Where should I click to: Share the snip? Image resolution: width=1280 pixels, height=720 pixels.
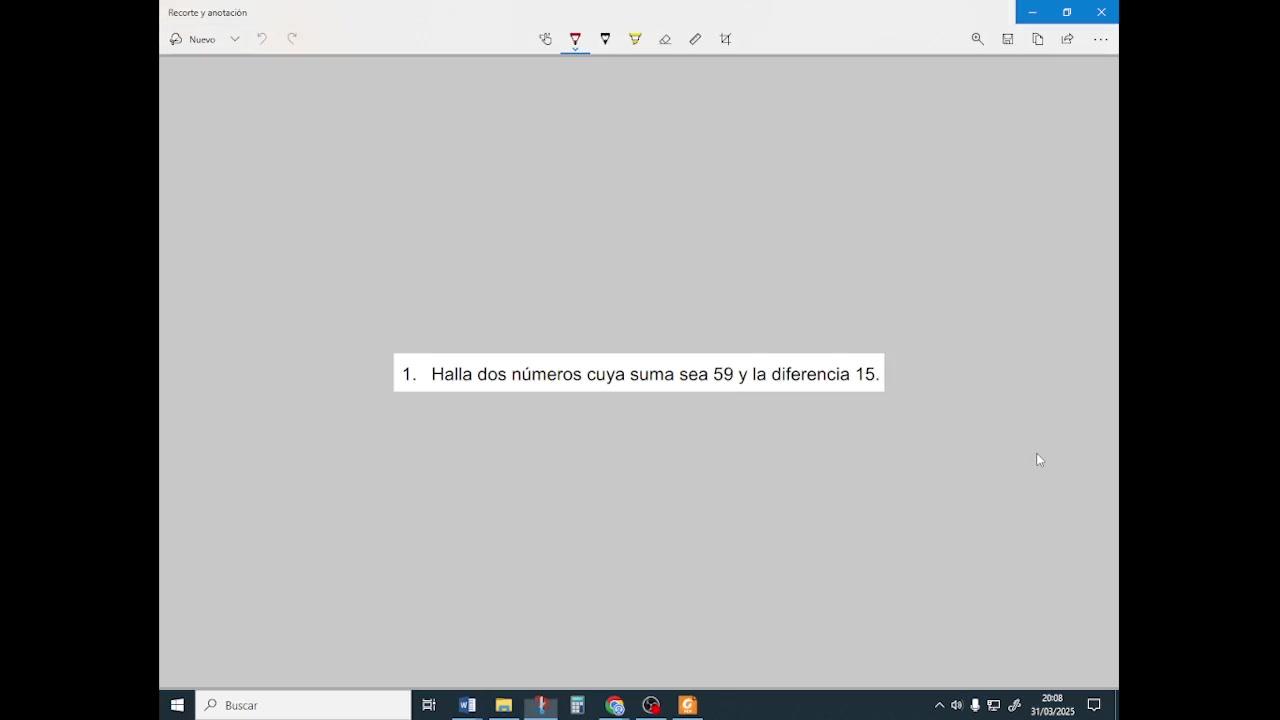tap(1067, 39)
